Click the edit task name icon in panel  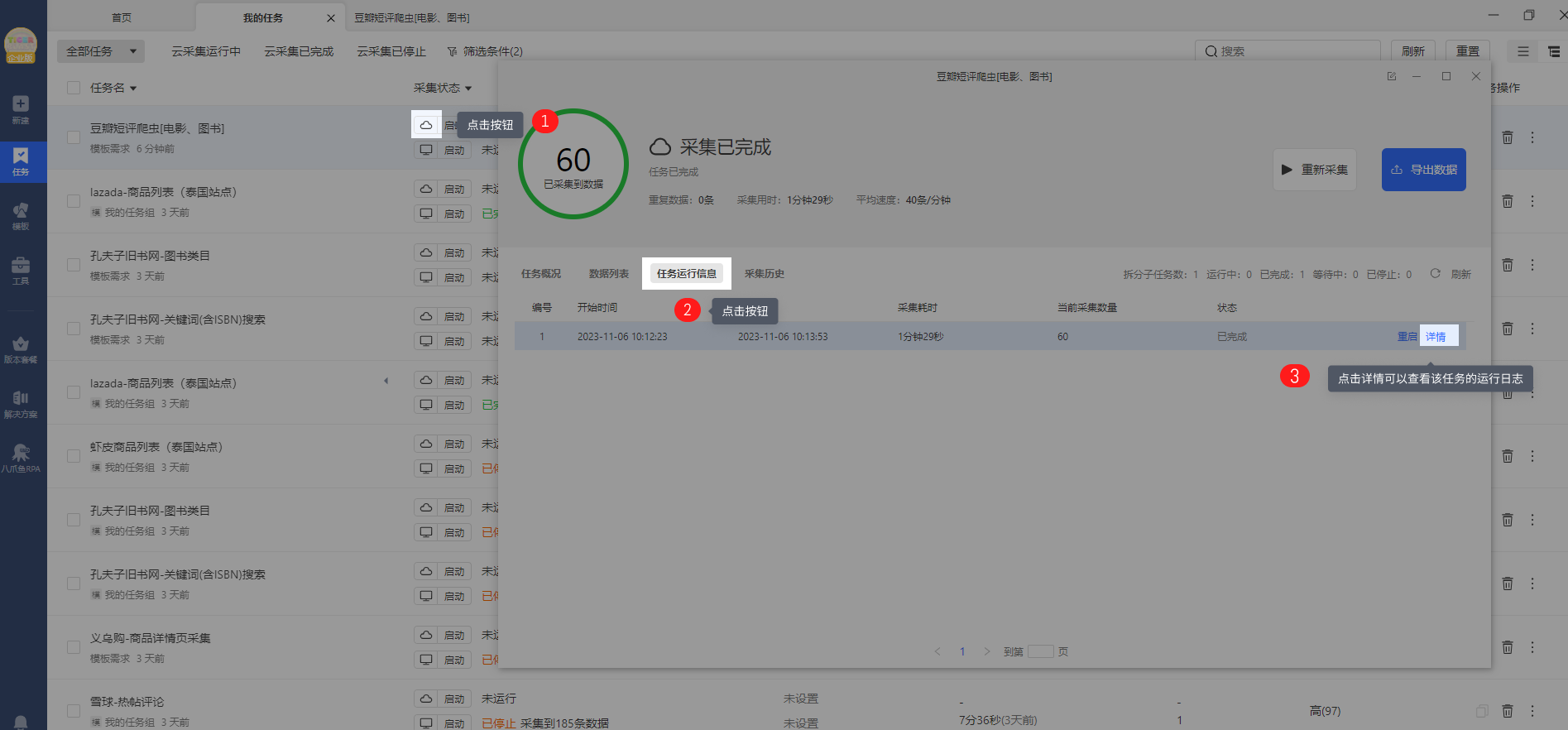pos(1392,76)
